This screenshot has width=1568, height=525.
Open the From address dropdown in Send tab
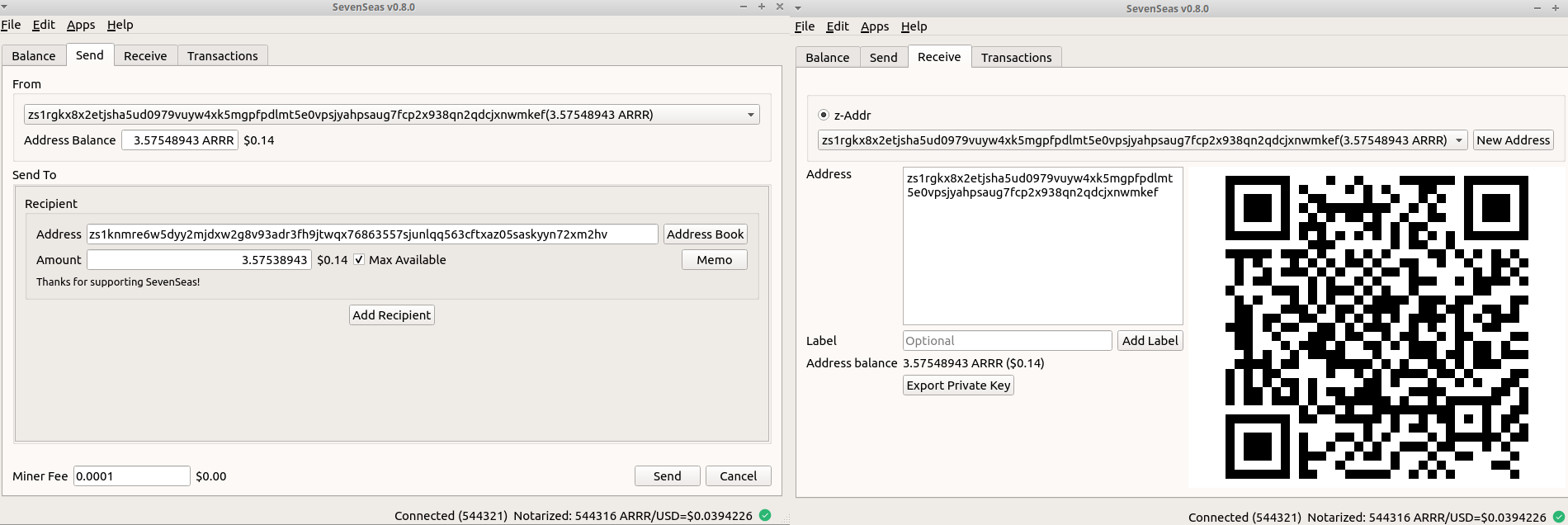392,115
